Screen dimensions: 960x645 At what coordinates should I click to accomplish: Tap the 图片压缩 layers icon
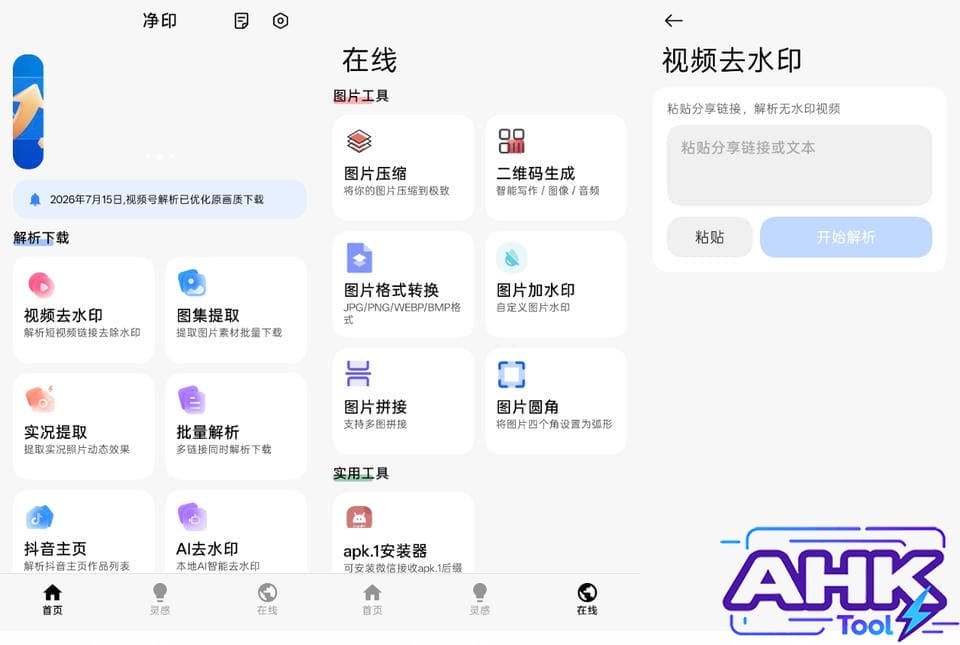click(359, 141)
